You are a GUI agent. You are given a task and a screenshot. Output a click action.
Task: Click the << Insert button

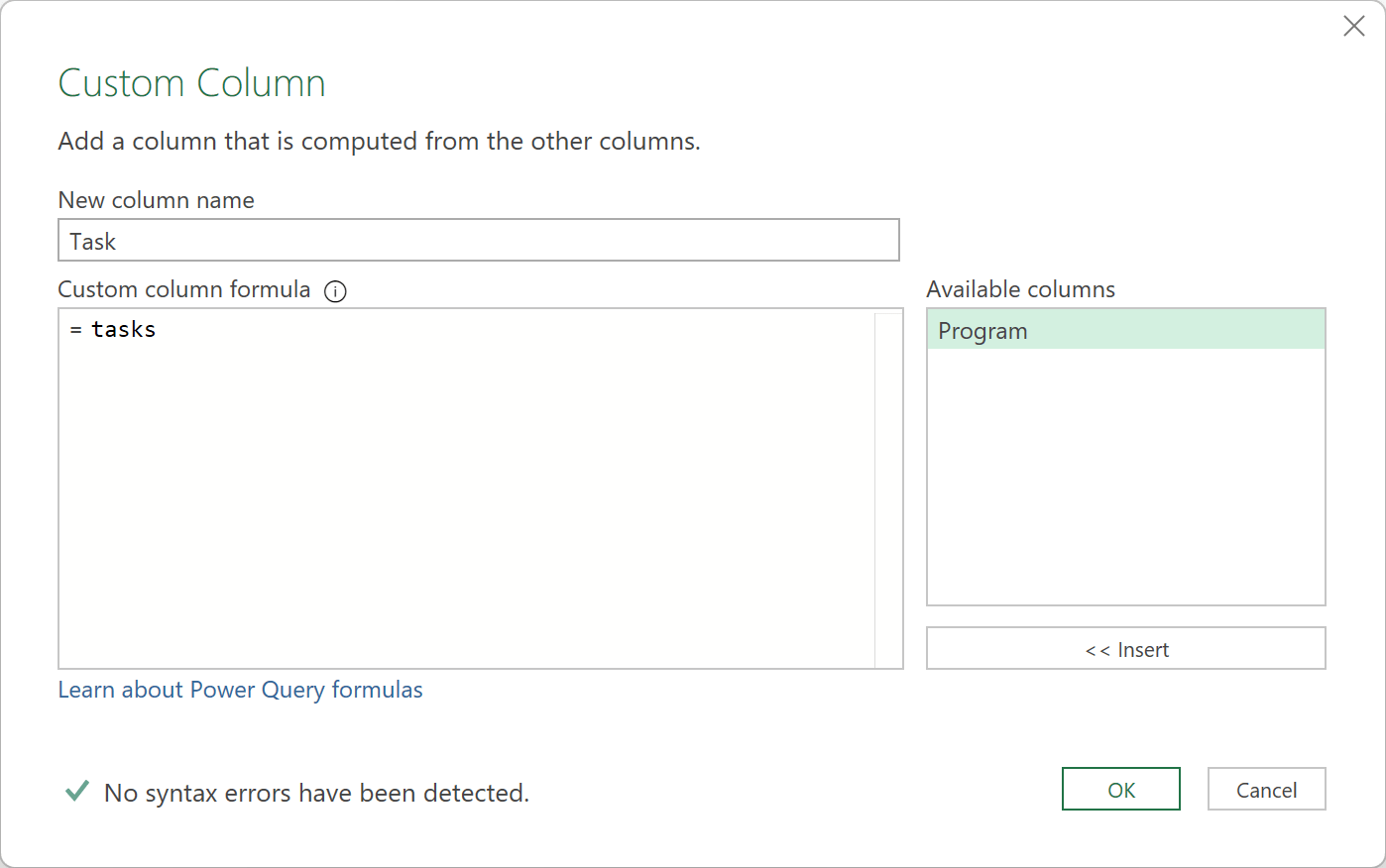(x=1125, y=648)
